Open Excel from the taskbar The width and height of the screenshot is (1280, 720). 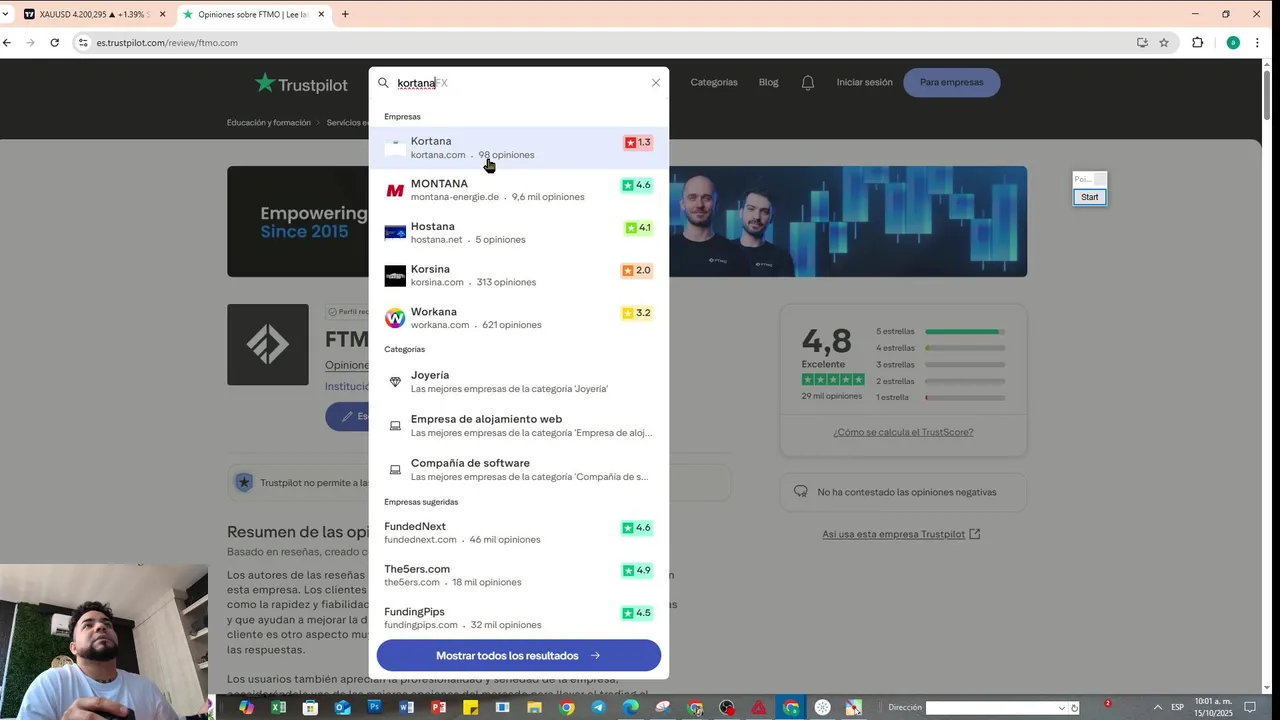[279, 707]
